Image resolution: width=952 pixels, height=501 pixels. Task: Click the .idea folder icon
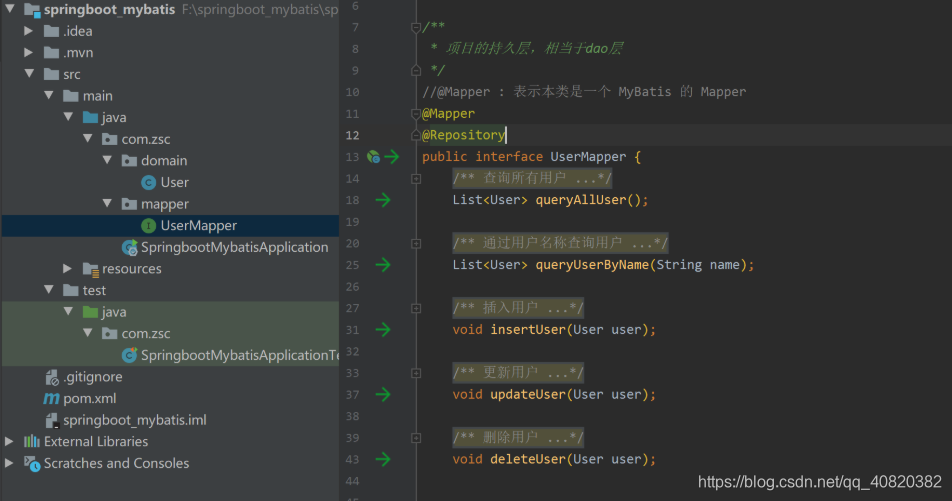pyautogui.click(x=52, y=31)
